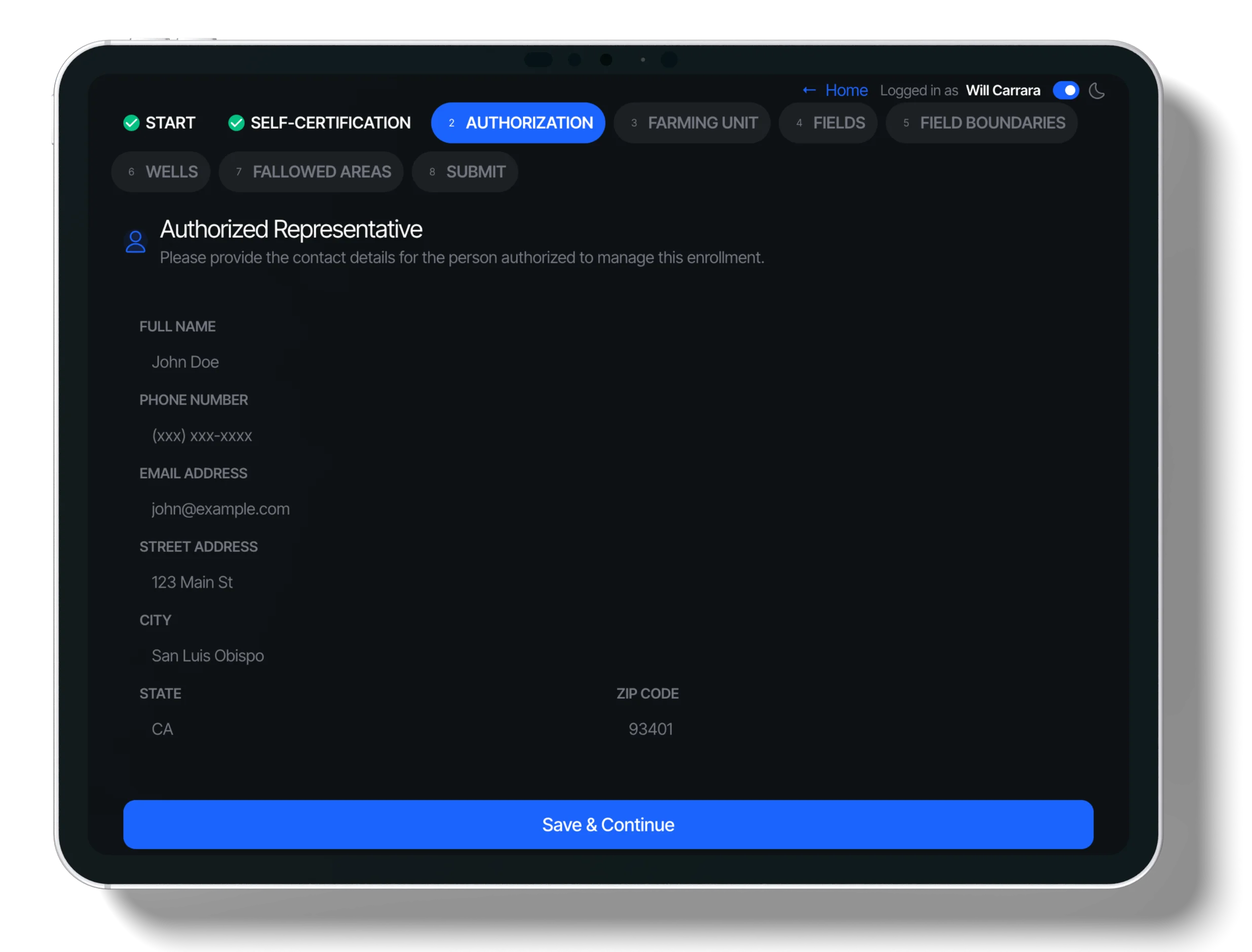
Task: Click the number 8 badge on Submit
Action: [x=432, y=172]
